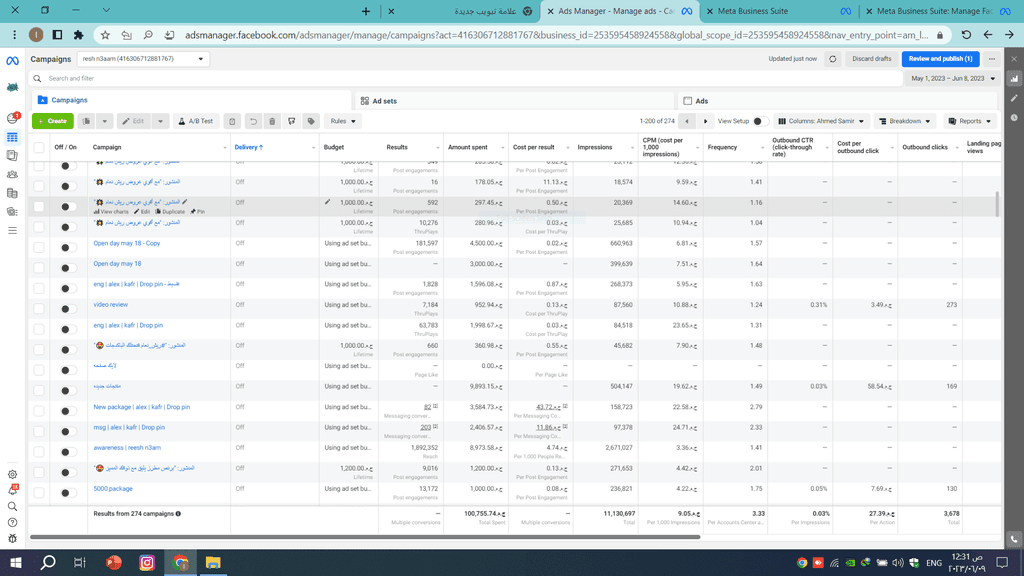Screen dimensions: 1024x576
Task: Open the Campaign column header menu arrow
Action: 225,148
